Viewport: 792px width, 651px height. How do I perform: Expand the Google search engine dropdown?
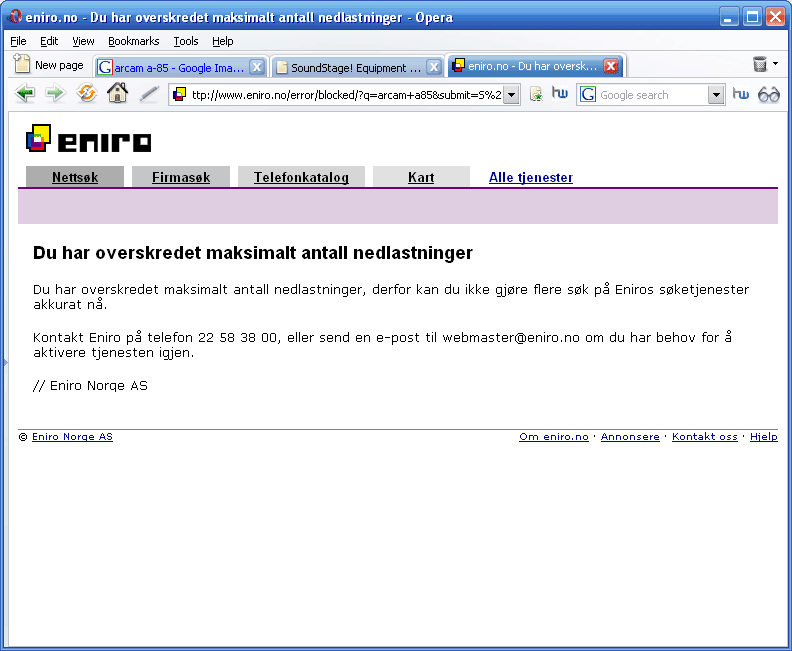pyautogui.click(x=716, y=95)
